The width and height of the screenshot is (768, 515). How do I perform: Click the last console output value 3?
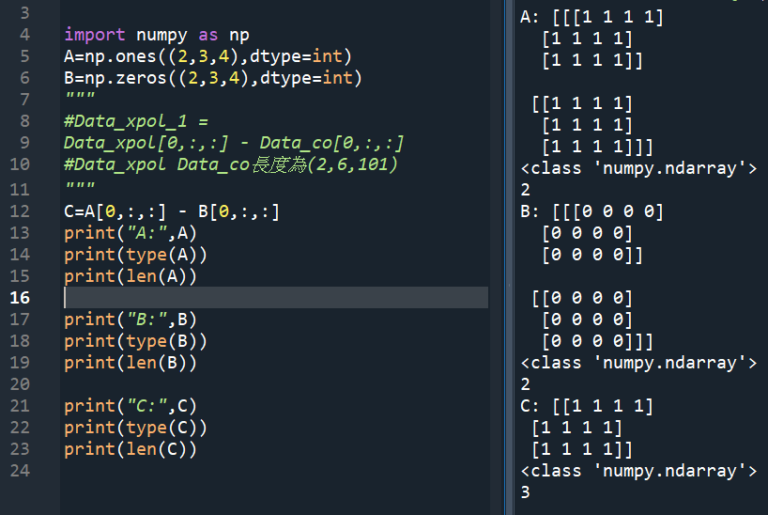click(525, 492)
